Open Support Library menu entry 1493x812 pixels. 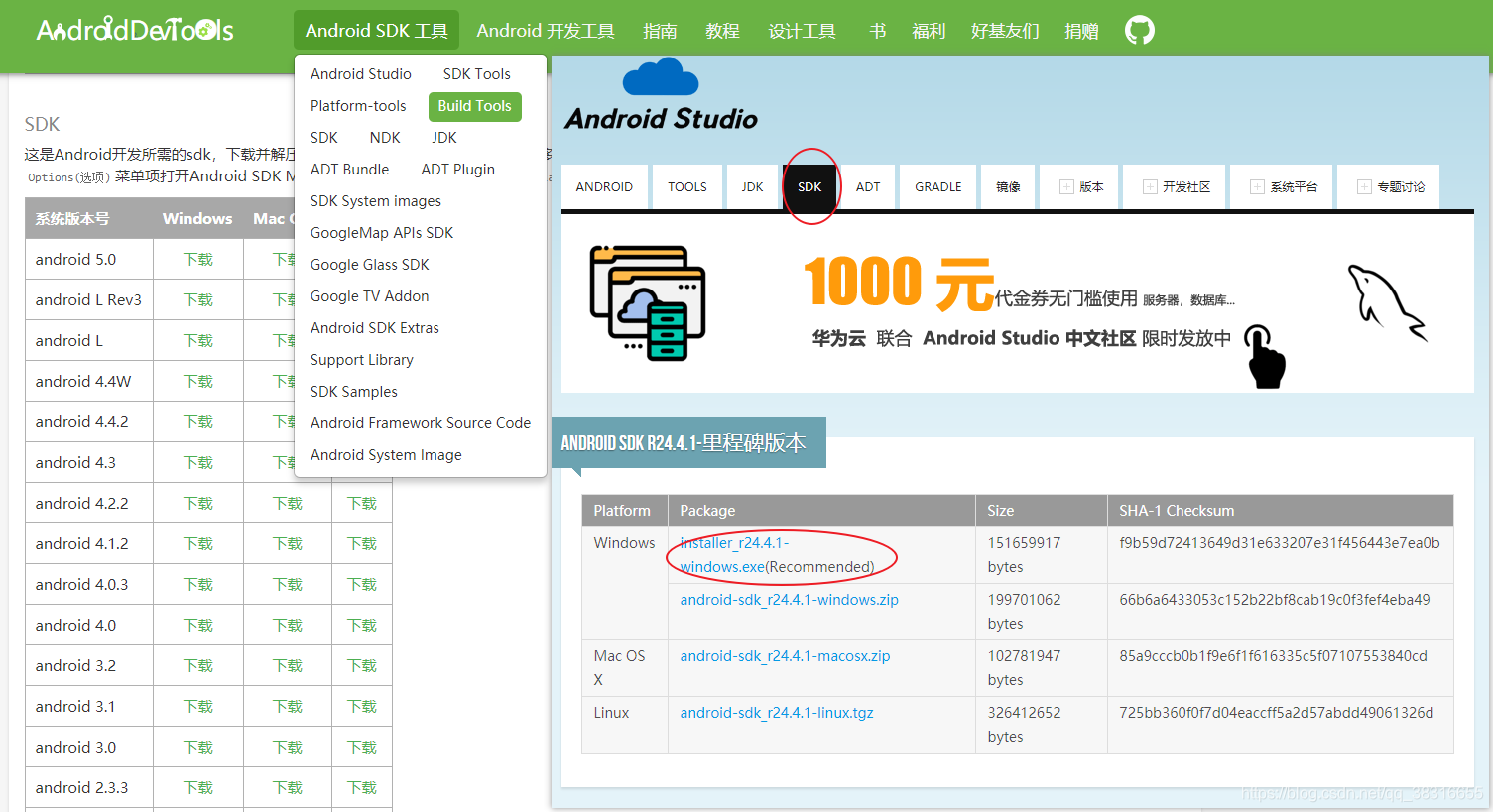click(x=362, y=360)
